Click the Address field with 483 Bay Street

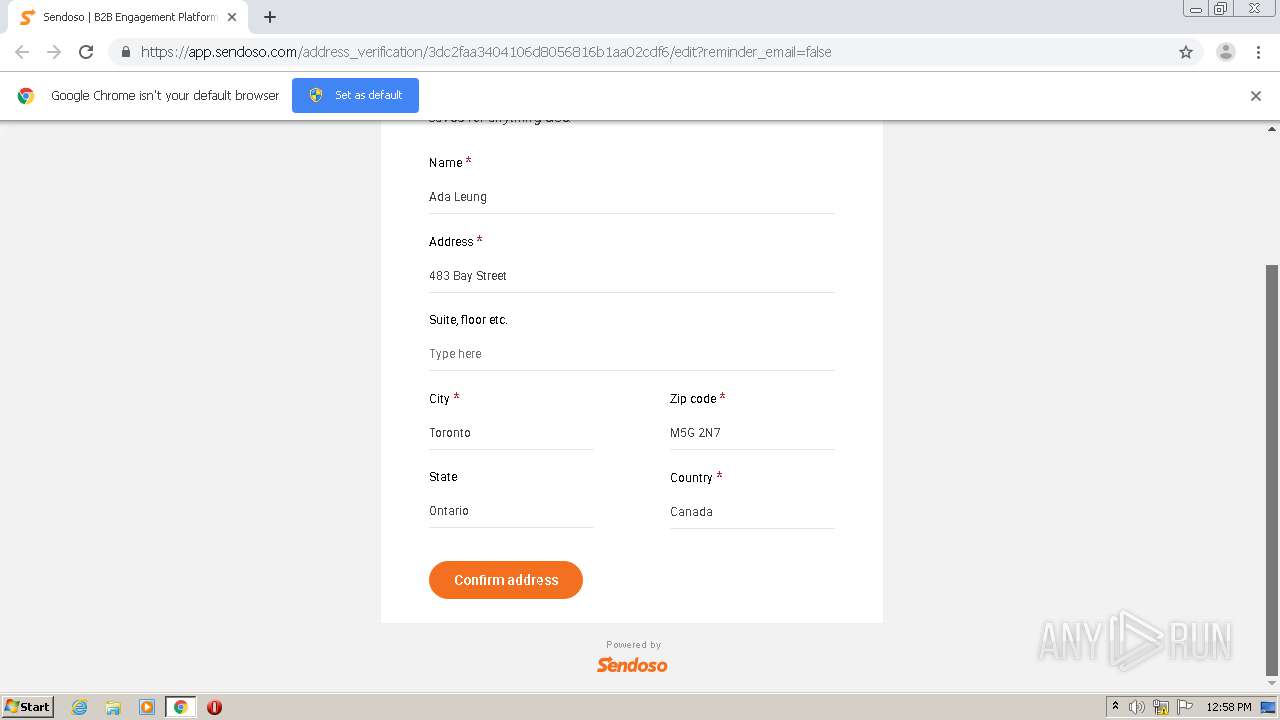(x=631, y=276)
